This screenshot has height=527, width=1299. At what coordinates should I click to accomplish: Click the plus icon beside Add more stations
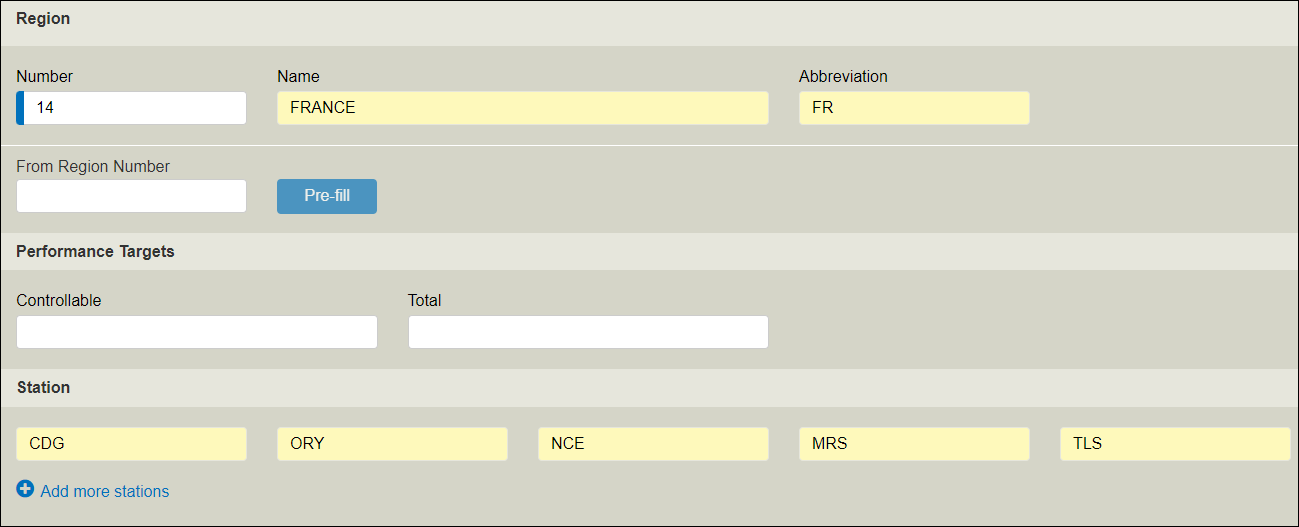tap(25, 490)
